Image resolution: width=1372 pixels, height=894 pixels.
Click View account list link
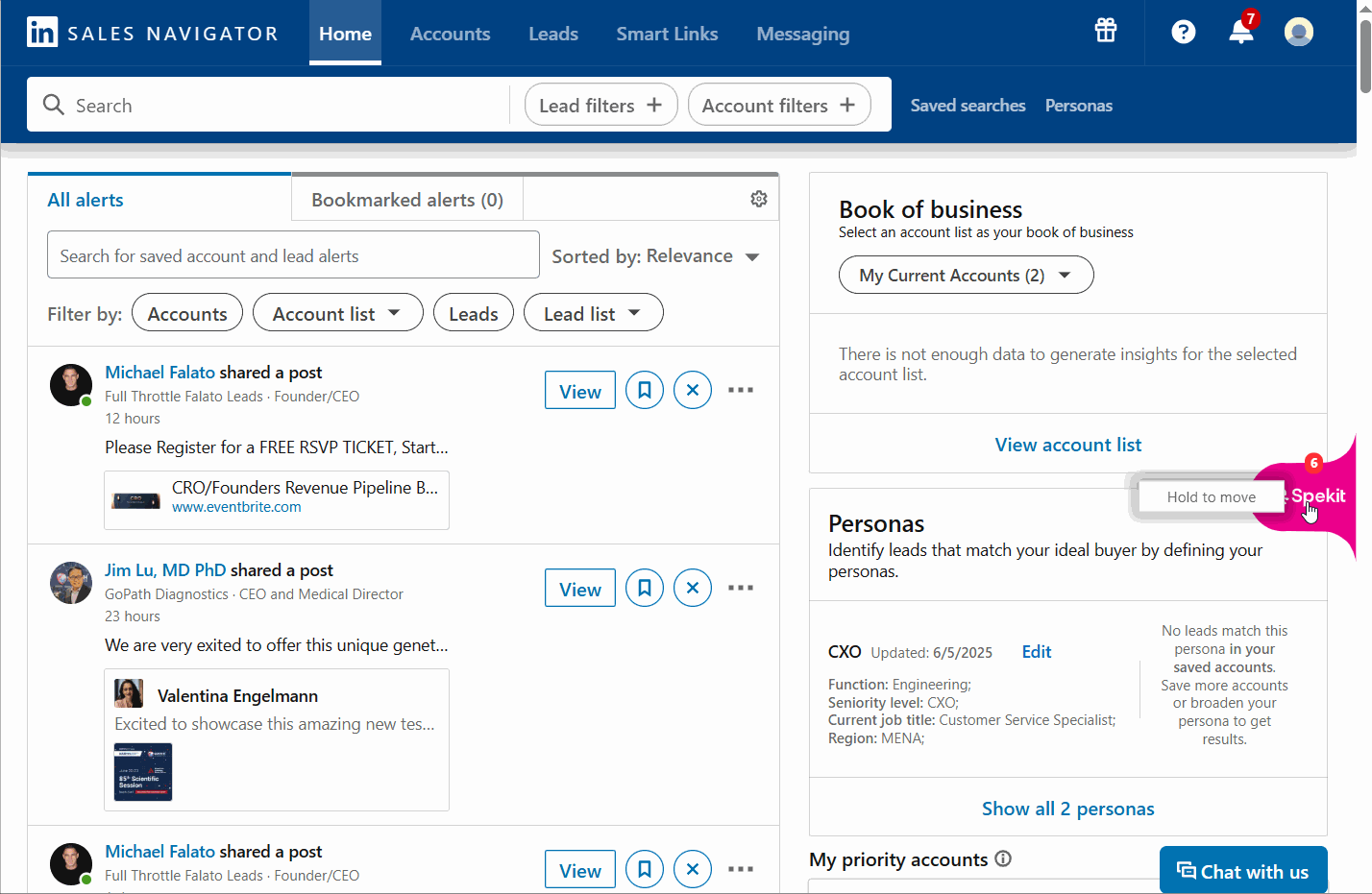(x=1068, y=444)
